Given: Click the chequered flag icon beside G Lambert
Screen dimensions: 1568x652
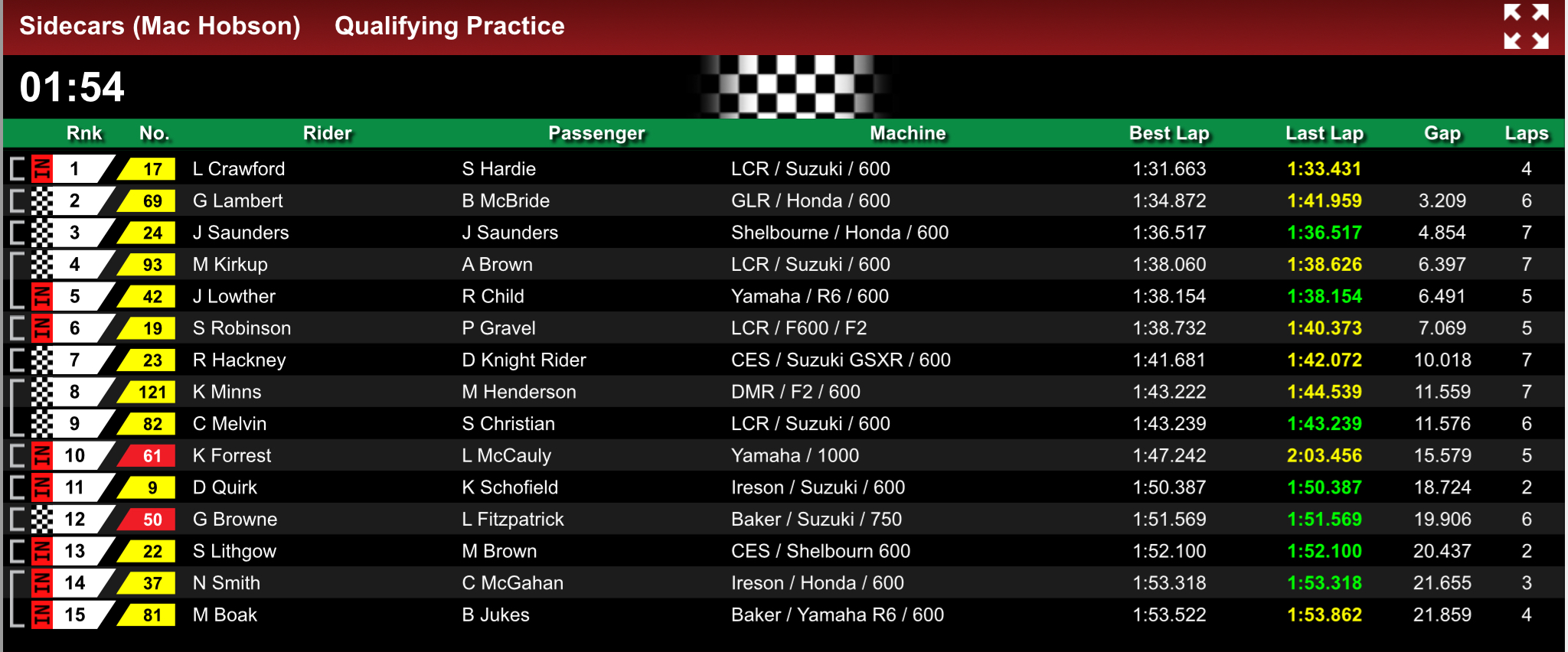Looking at the screenshot, I should point(42,200).
